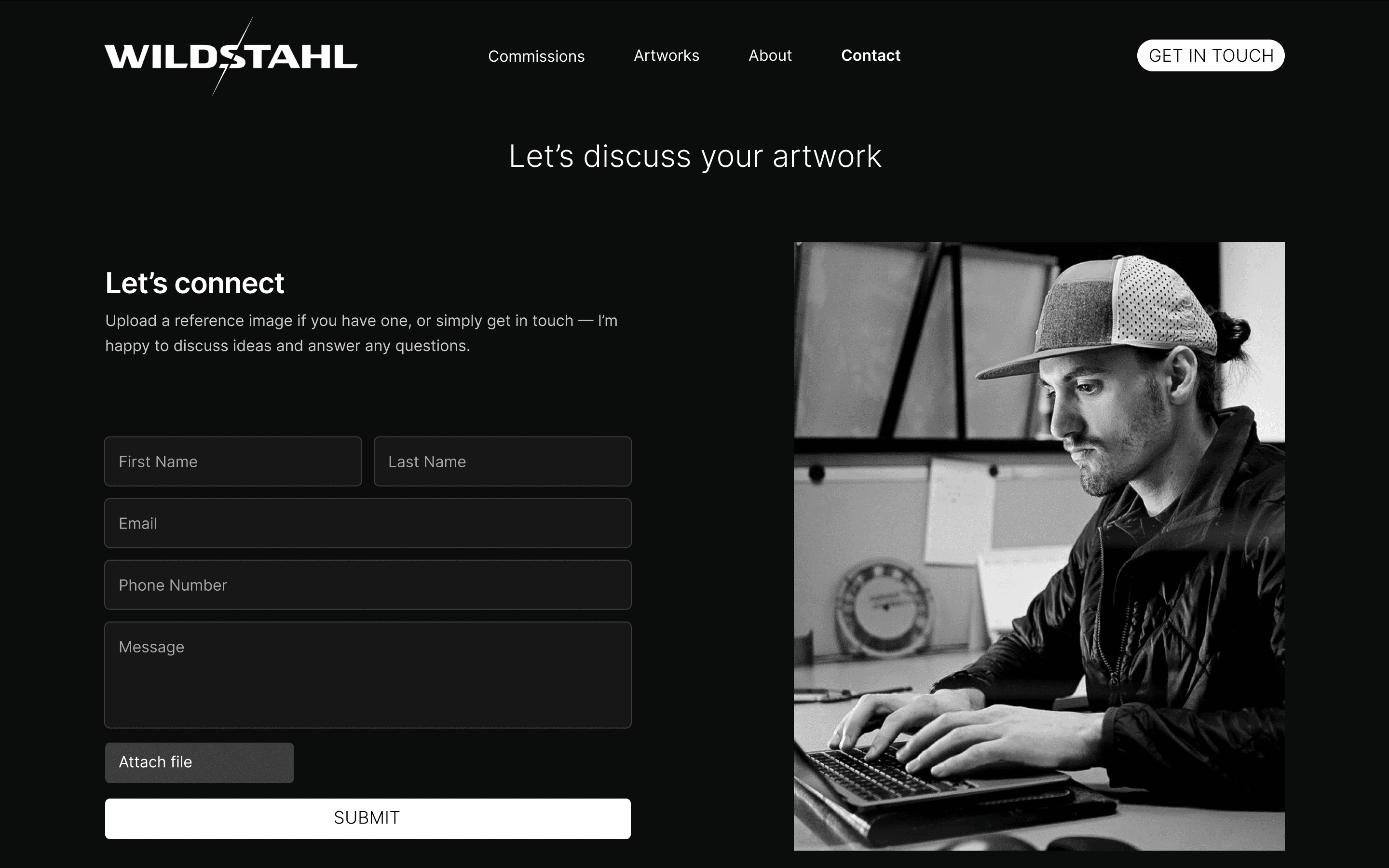Focus the Last Name field
The image size is (1389, 868).
point(502,461)
